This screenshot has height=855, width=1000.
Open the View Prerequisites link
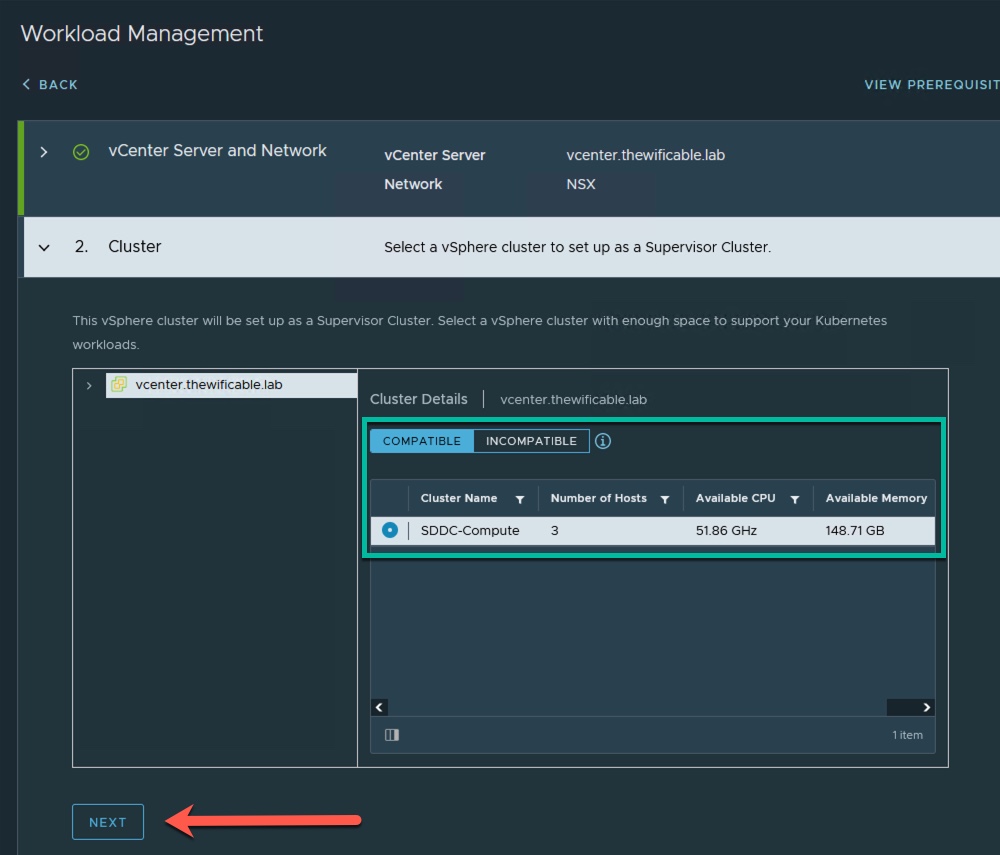pyautogui.click(x=930, y=85)
